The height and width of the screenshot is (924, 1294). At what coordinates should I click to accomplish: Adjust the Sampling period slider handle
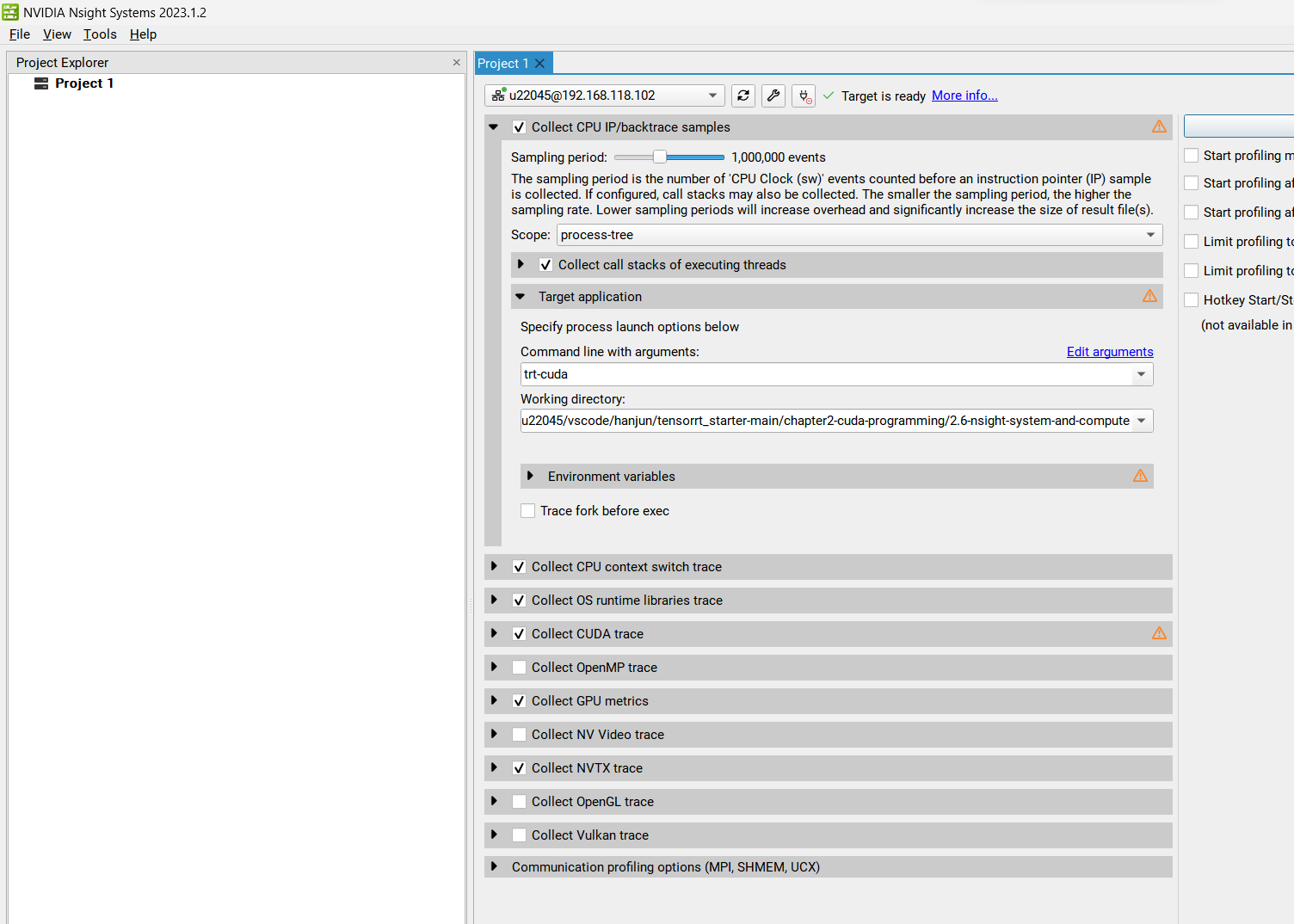pos(660,157)
